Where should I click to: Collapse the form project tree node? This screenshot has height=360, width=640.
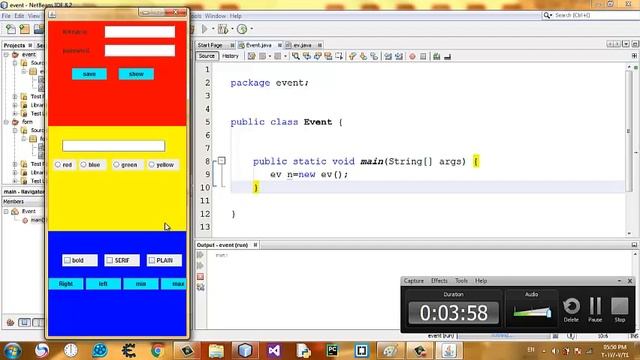coord(7,122)
